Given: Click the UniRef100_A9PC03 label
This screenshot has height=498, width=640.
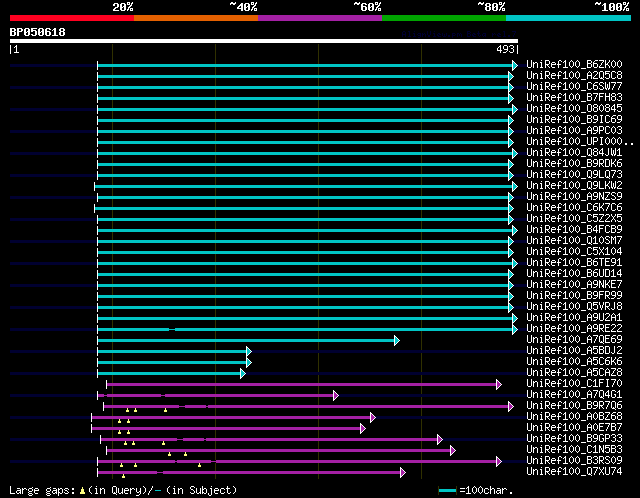Looking at the screenshot, I should click(x=574, y=131).
